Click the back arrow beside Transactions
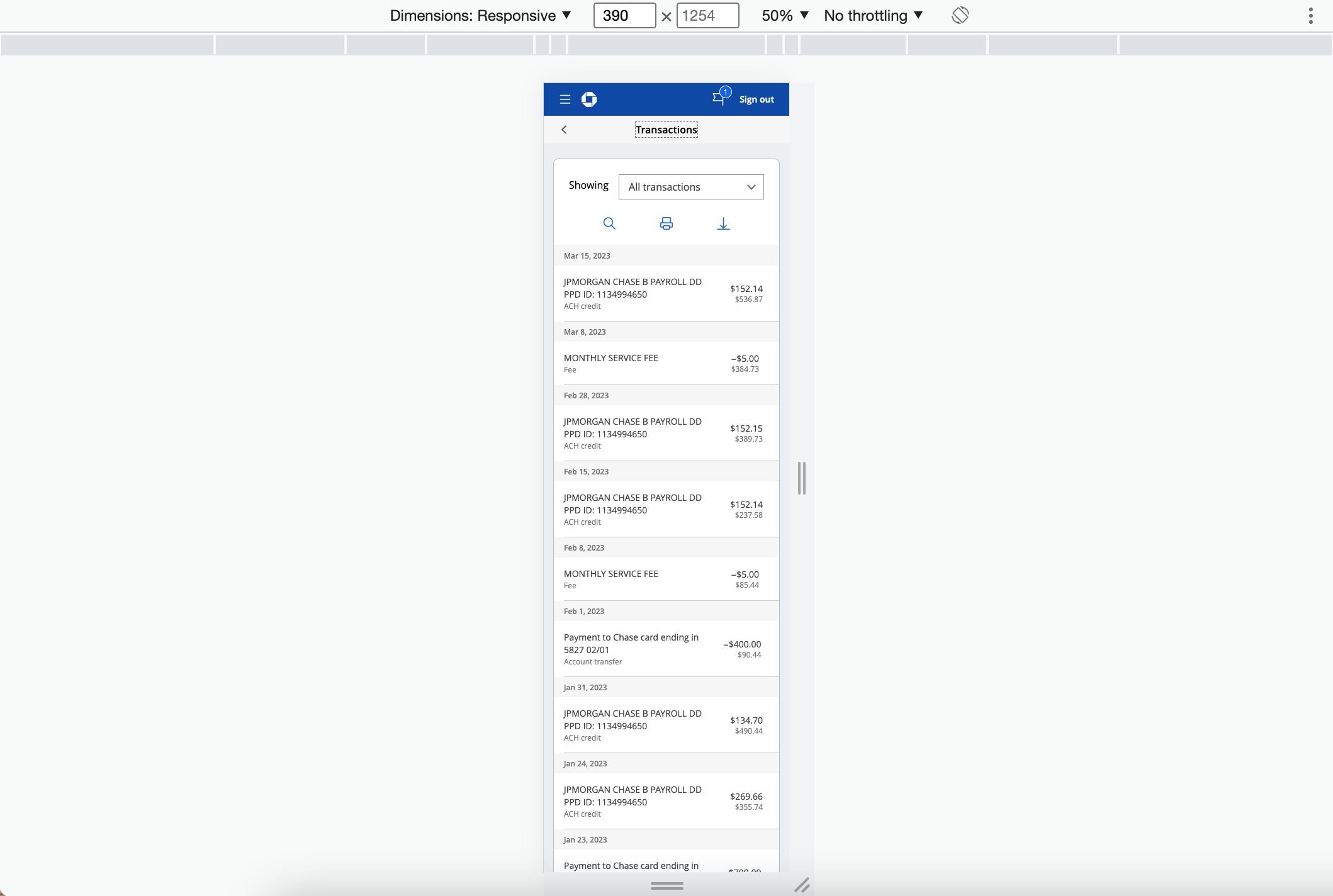1333x896 pixels. pos(564,130)
